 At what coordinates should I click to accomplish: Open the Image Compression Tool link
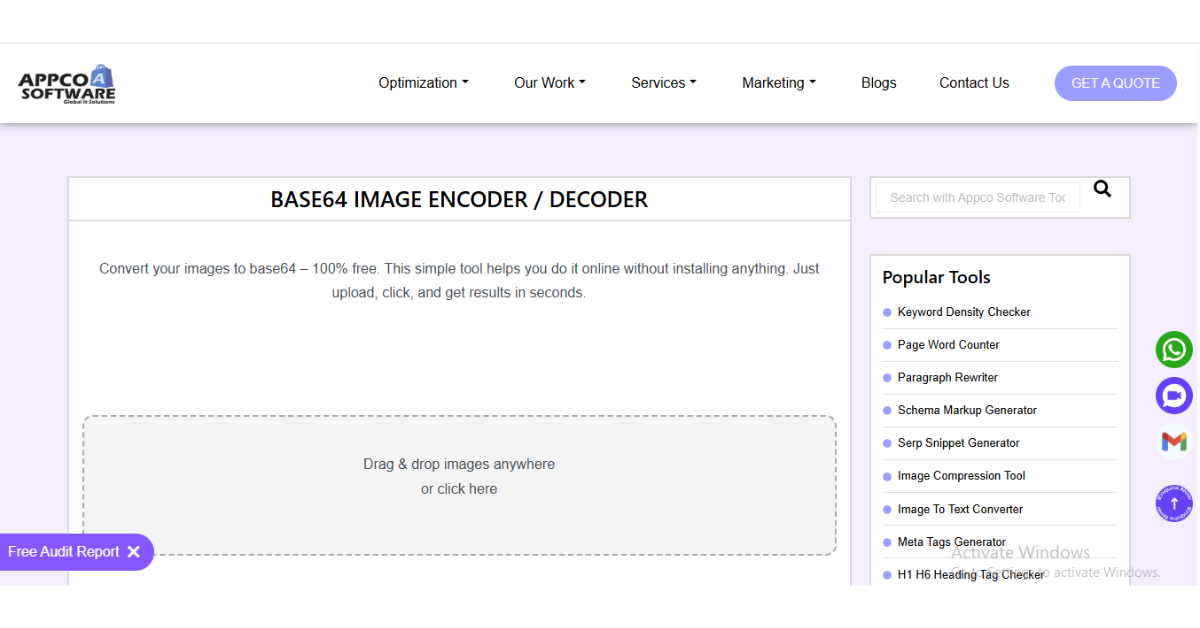[961, 476]
